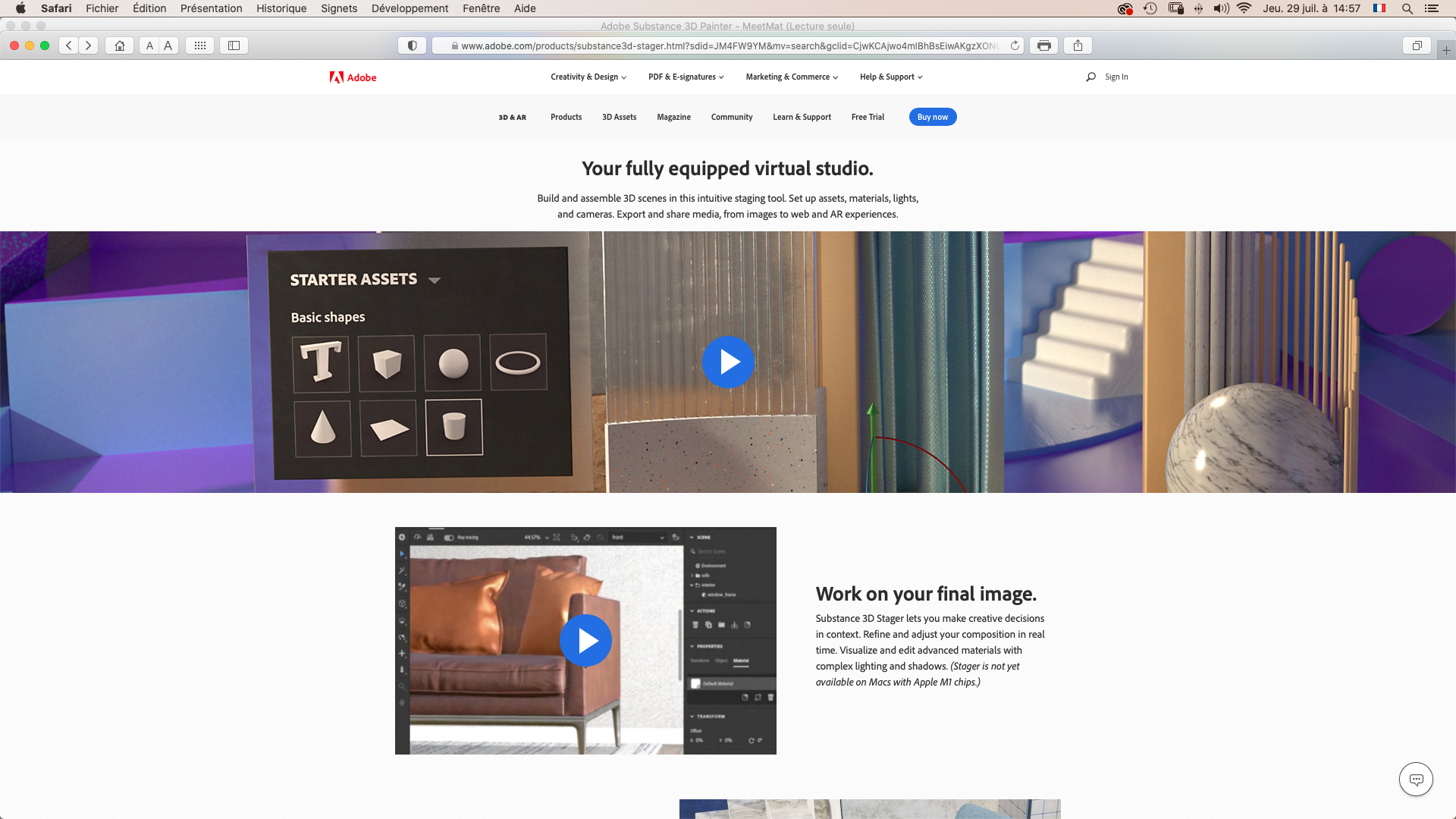The width and height of the screenshot is (1456, 819).
Task: Click the Free Trial link
Action: click(868, 117)
